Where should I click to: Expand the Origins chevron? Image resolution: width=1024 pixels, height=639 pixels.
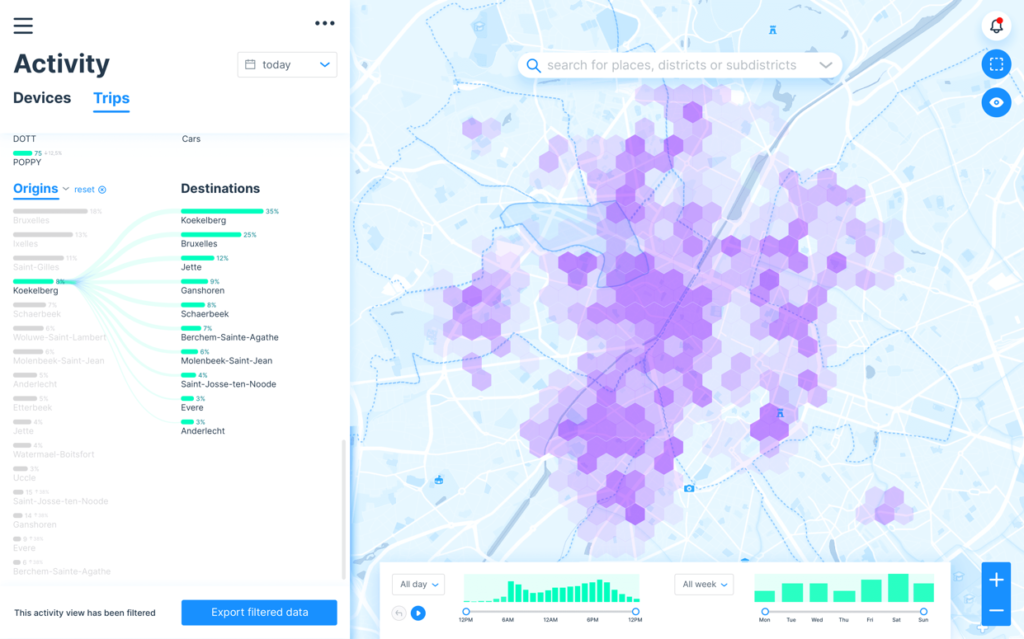66,189
